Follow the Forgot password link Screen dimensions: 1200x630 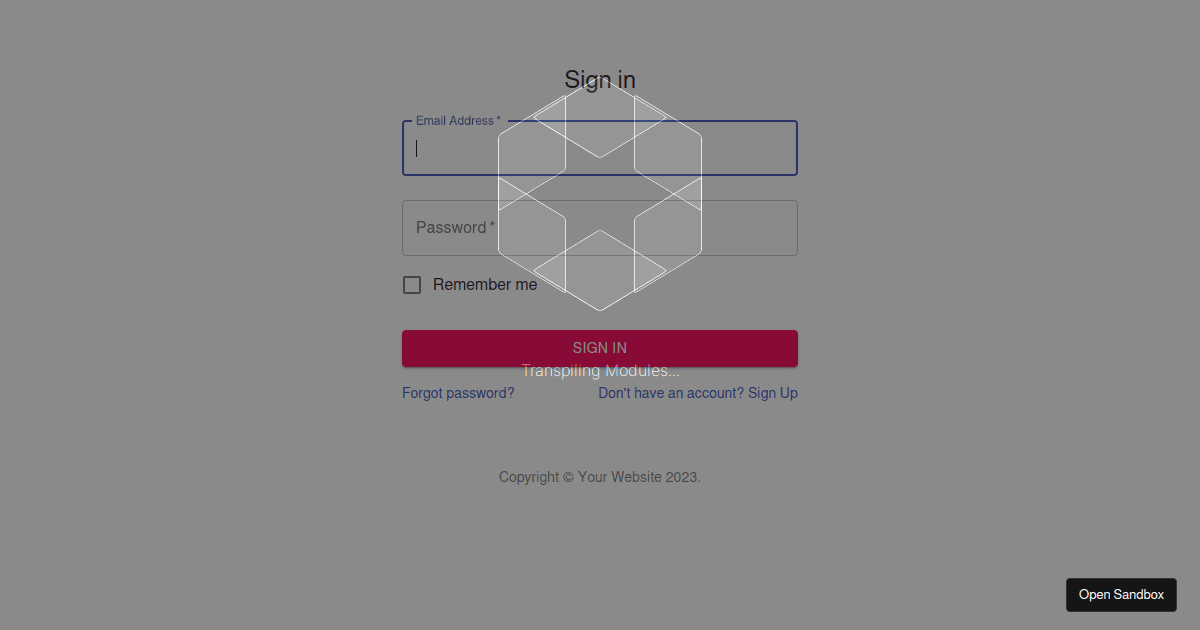pos(457,392)
